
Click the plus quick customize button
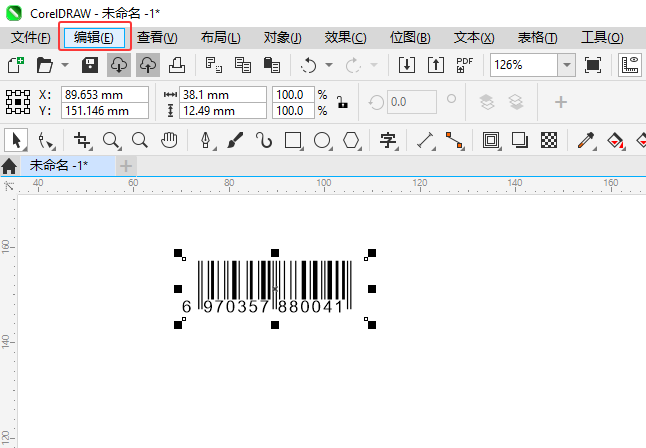pos(561,102)
